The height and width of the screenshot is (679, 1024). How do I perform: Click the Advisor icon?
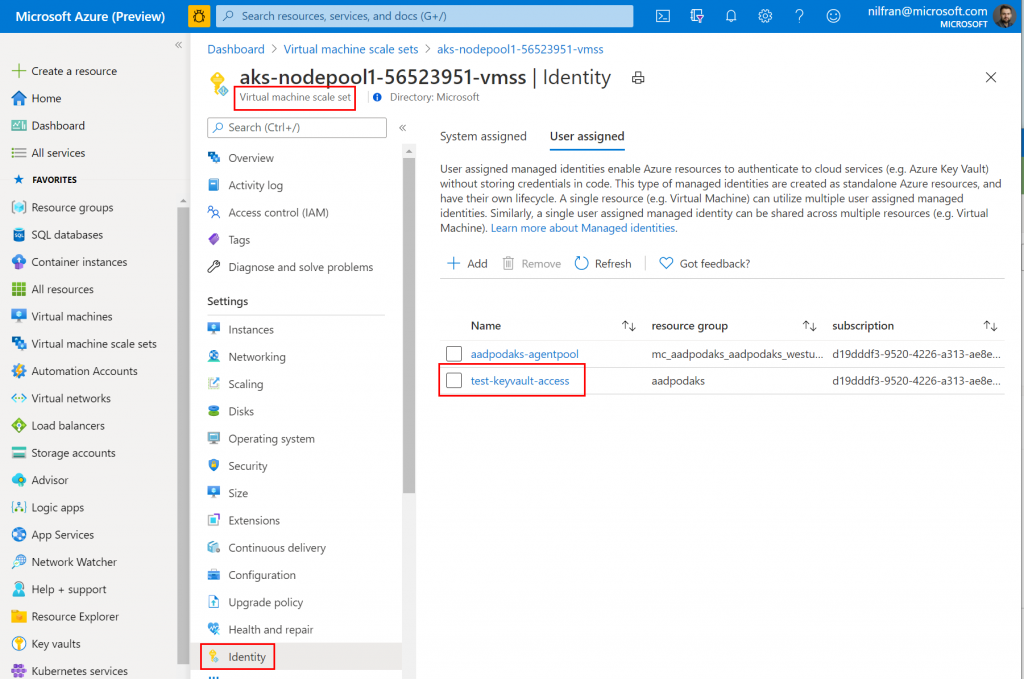pyautogui.click(x=19, y=480)
